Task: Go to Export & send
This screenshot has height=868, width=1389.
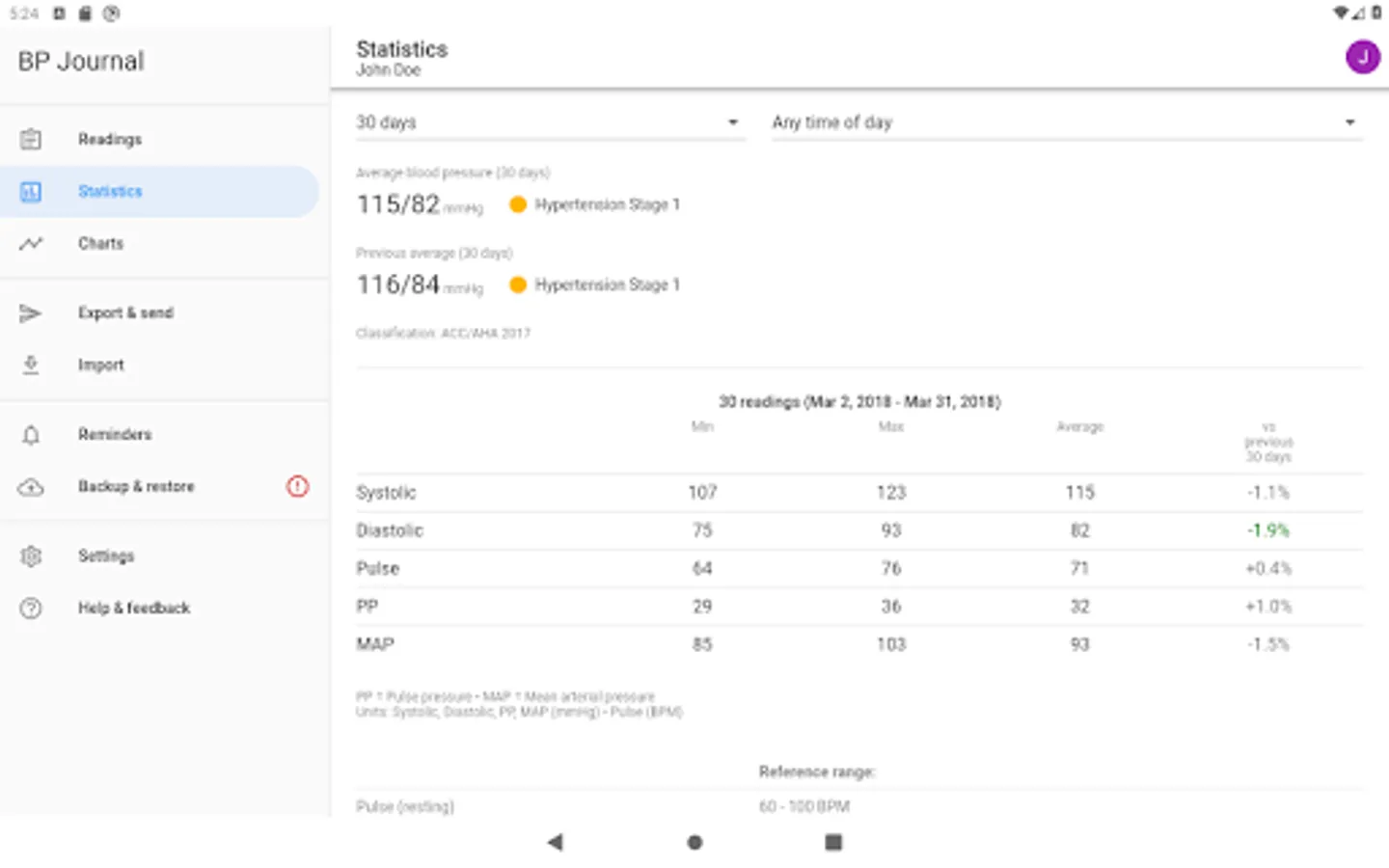Action: tap(125, 312)
